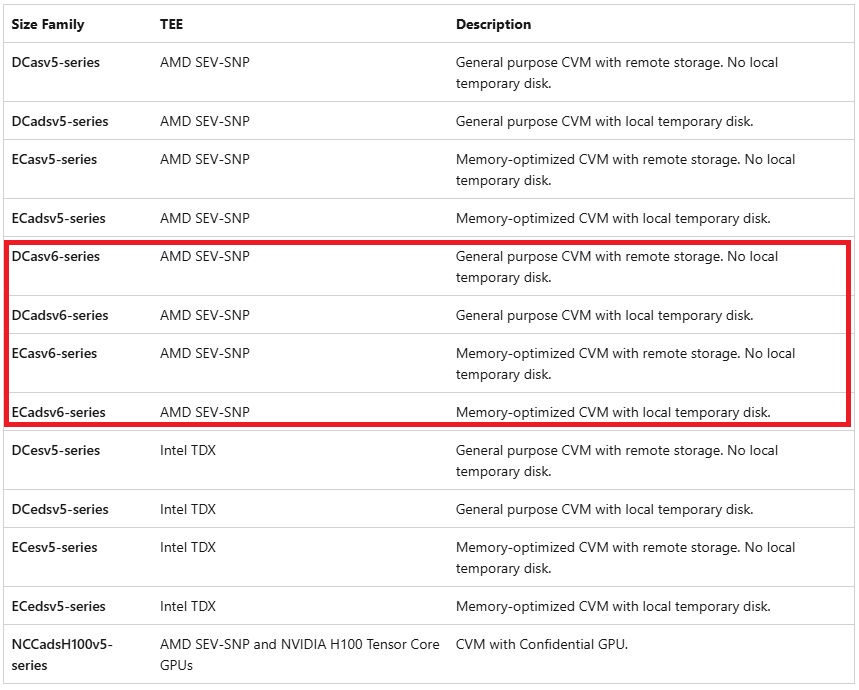Click the "CVM with Confidential GPU." description
The image size is (859, 690).
[x=541, y=644]
